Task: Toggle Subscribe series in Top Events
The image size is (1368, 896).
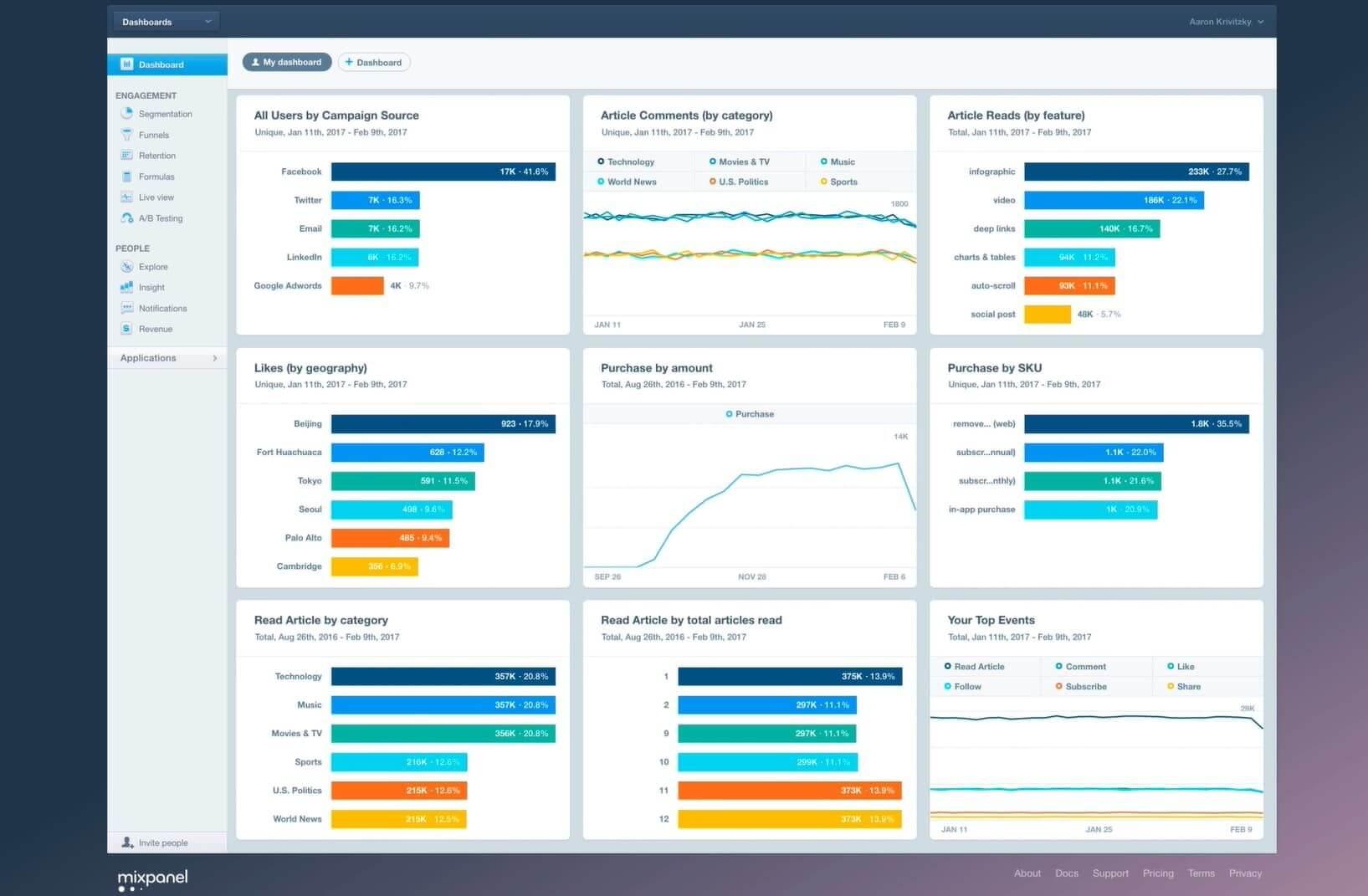Action: (1081, 687)
